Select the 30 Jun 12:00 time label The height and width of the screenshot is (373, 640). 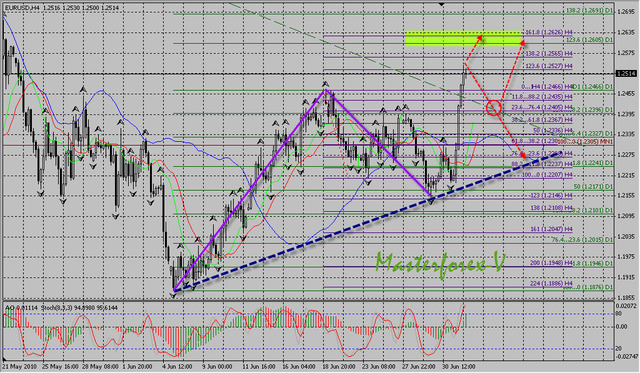pyautogui.click(x=458, y=366)
